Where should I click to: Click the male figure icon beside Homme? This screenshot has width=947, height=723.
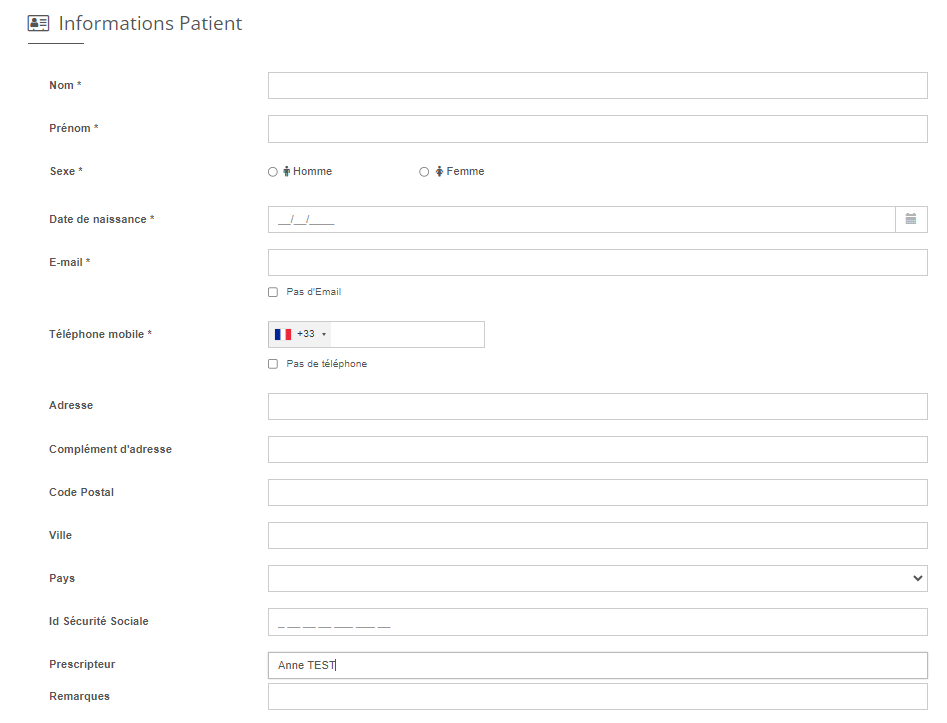287,172
